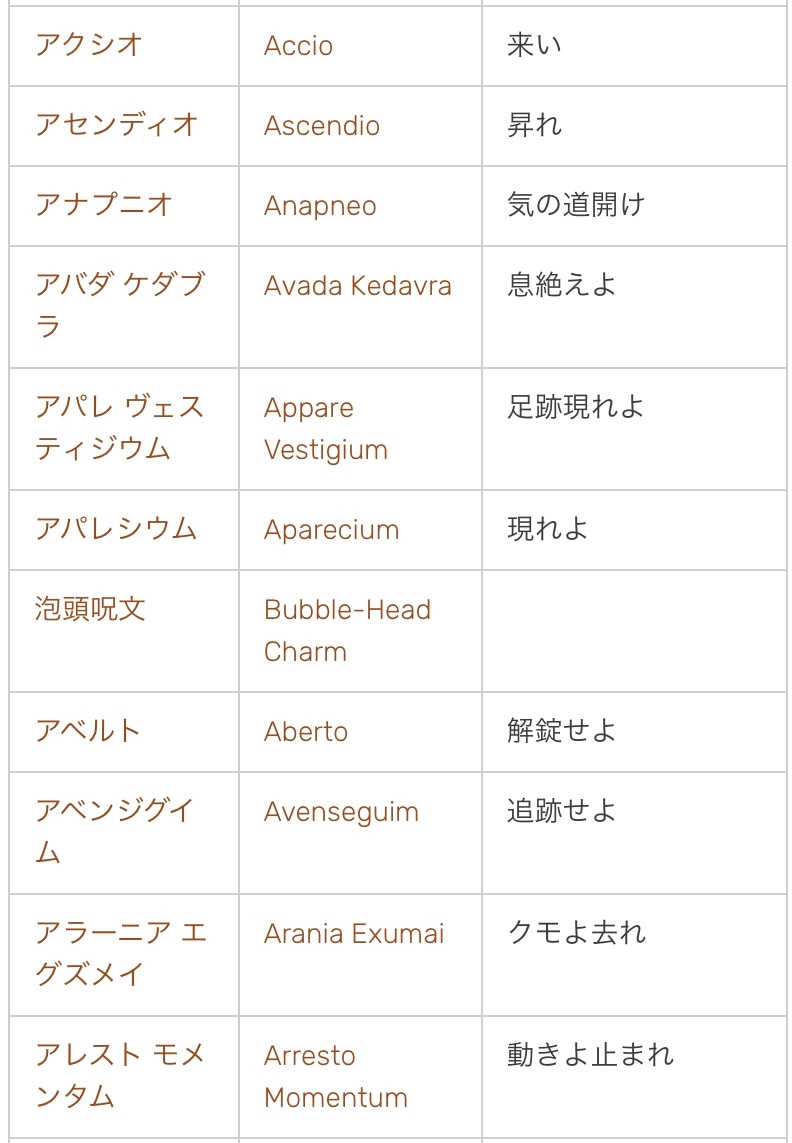792x1143 pixels.
Task: Select the Anapneo link
Action: [320, 206]
